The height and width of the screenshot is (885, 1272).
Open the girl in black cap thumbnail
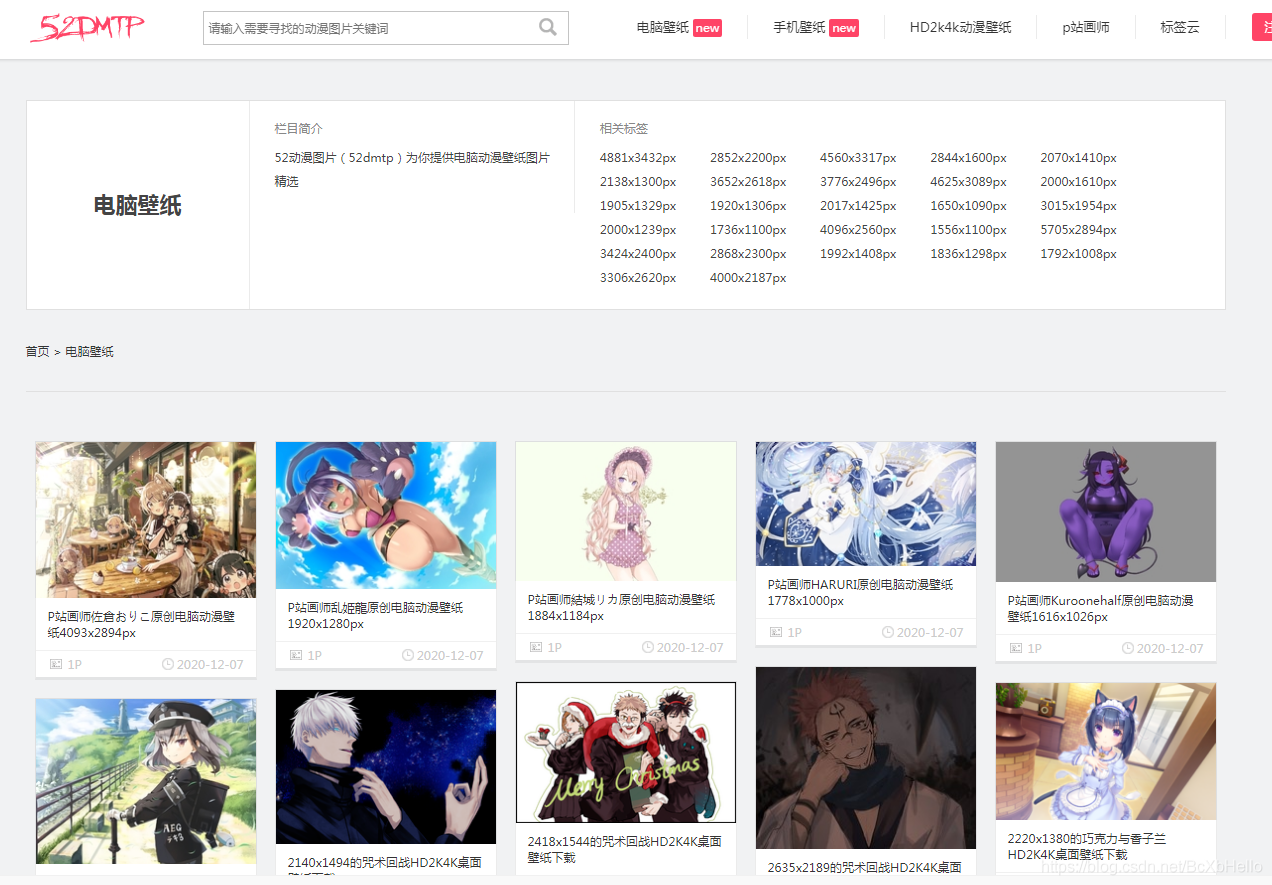pyautogui.click(x=146, y=781)
